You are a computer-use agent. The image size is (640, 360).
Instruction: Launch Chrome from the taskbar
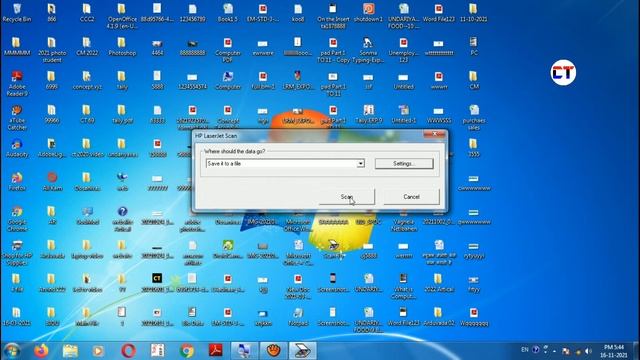coord(187,351)
